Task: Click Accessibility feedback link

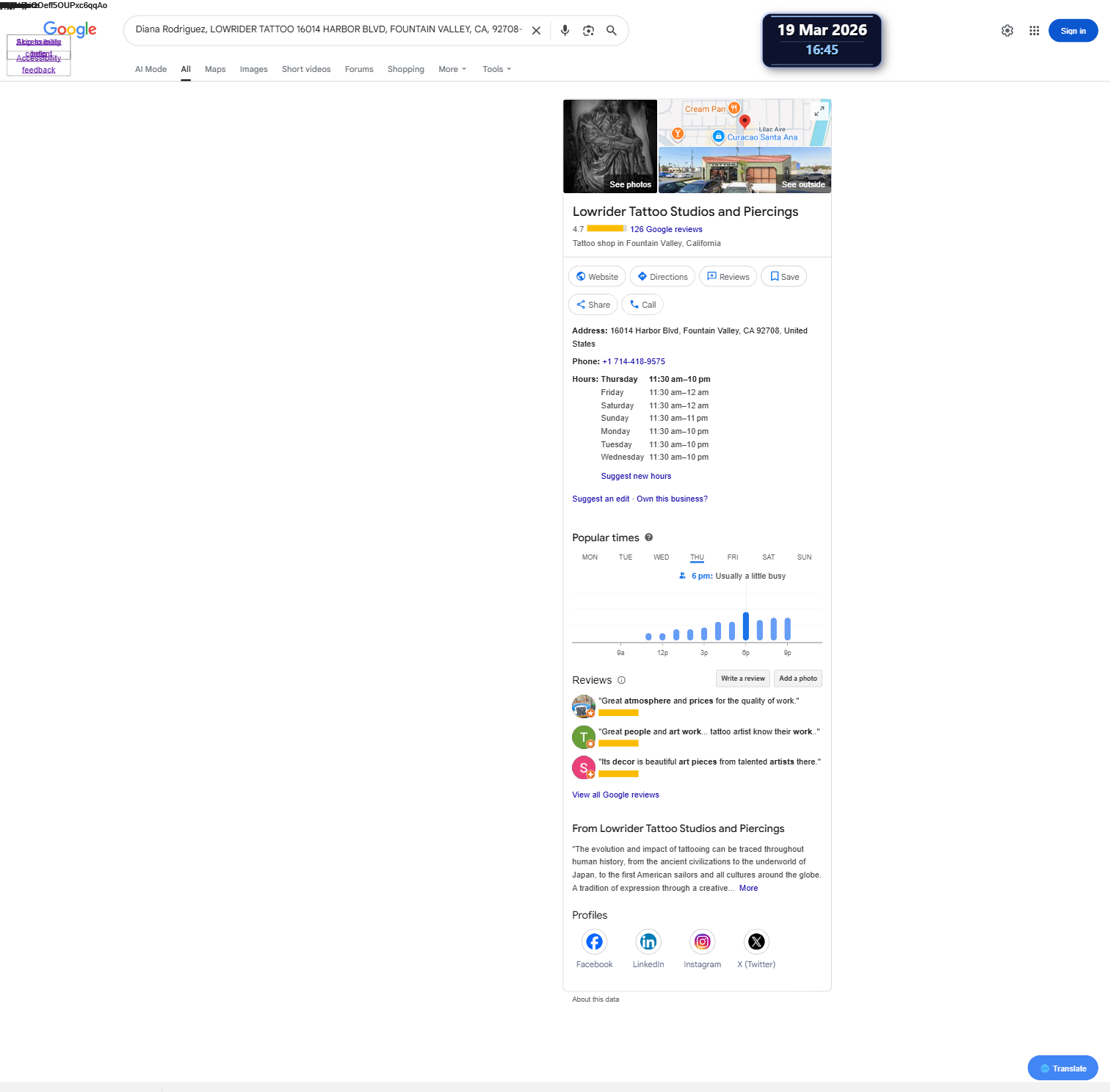Action: [x=39, y=64]
